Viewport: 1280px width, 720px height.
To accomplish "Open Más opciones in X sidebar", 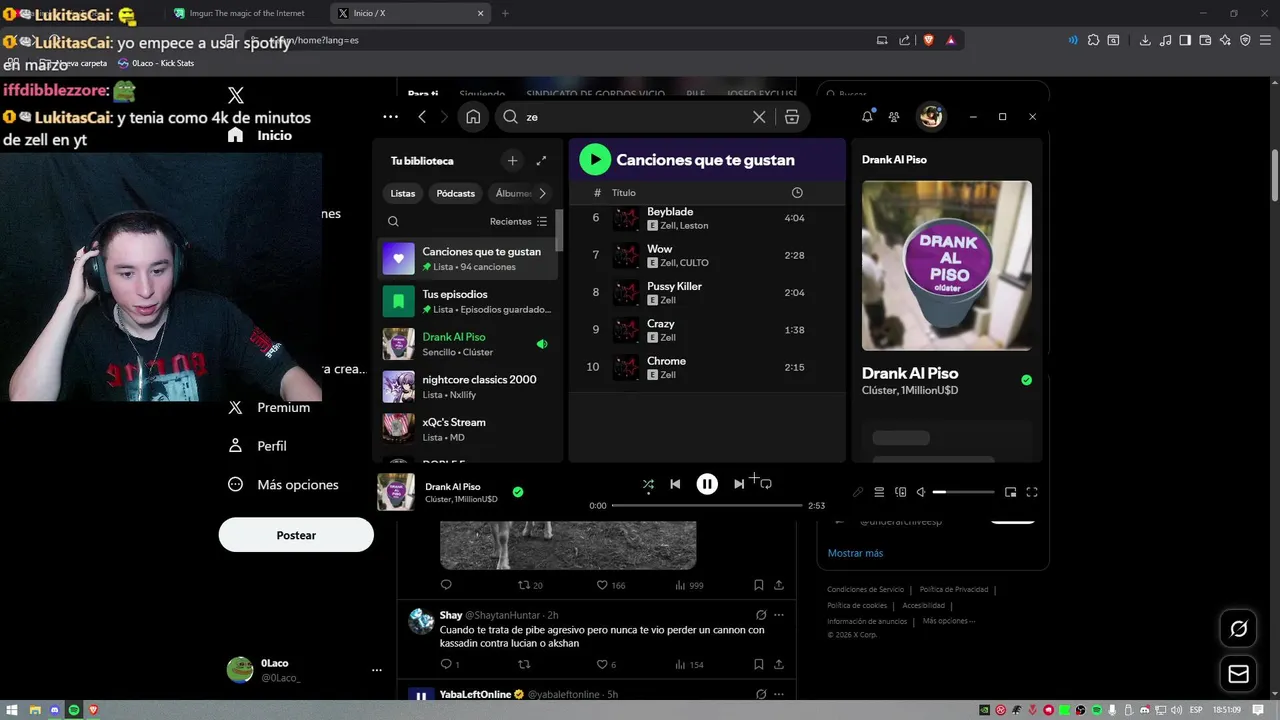I will pos(284,485).
